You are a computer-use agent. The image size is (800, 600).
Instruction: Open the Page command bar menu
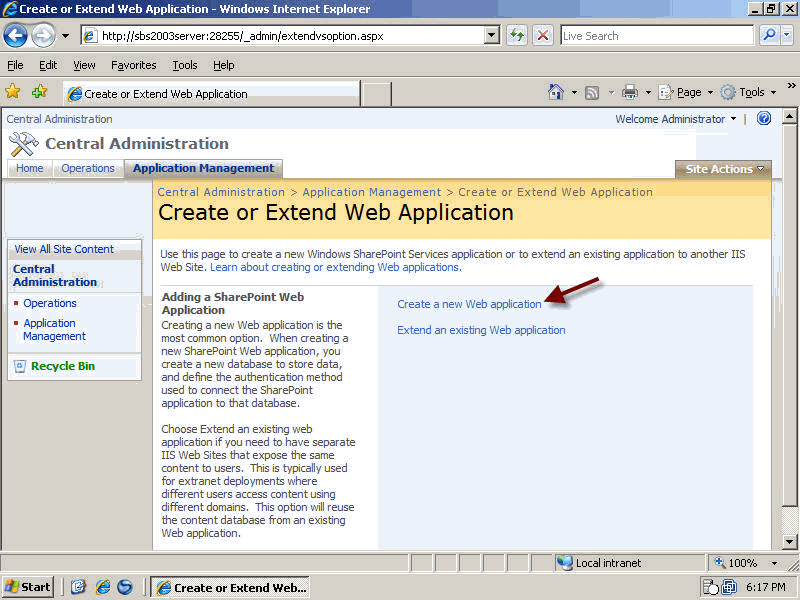(x=686, y=92)
